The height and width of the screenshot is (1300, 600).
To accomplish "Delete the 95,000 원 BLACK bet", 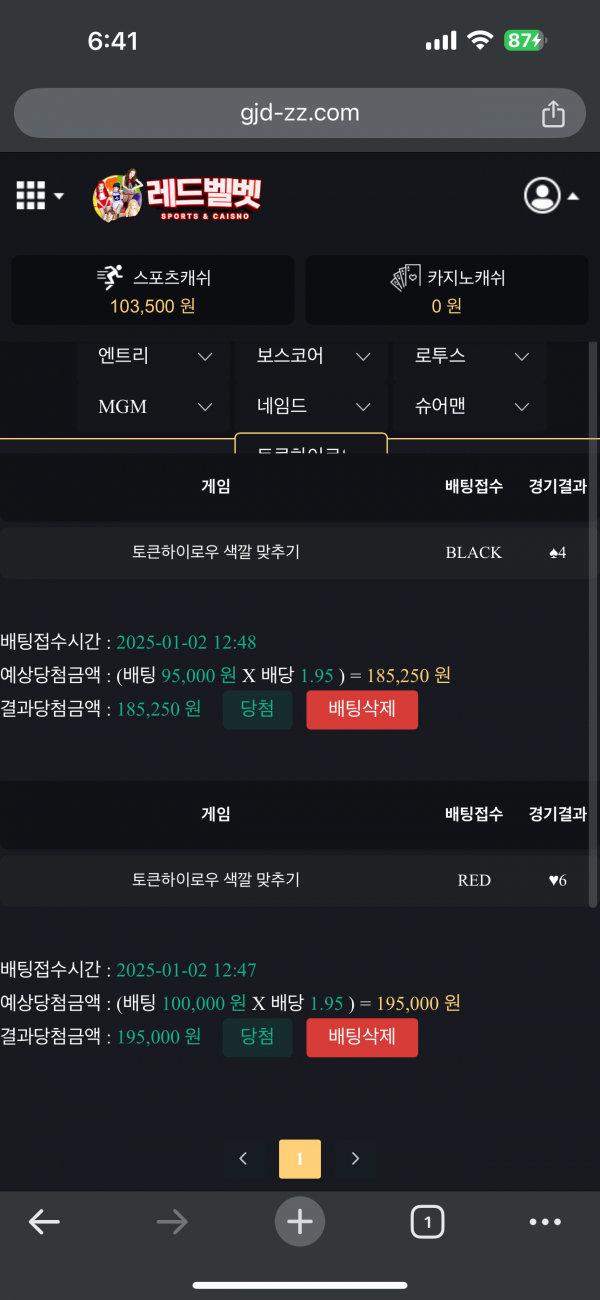I will click(361, 710).
